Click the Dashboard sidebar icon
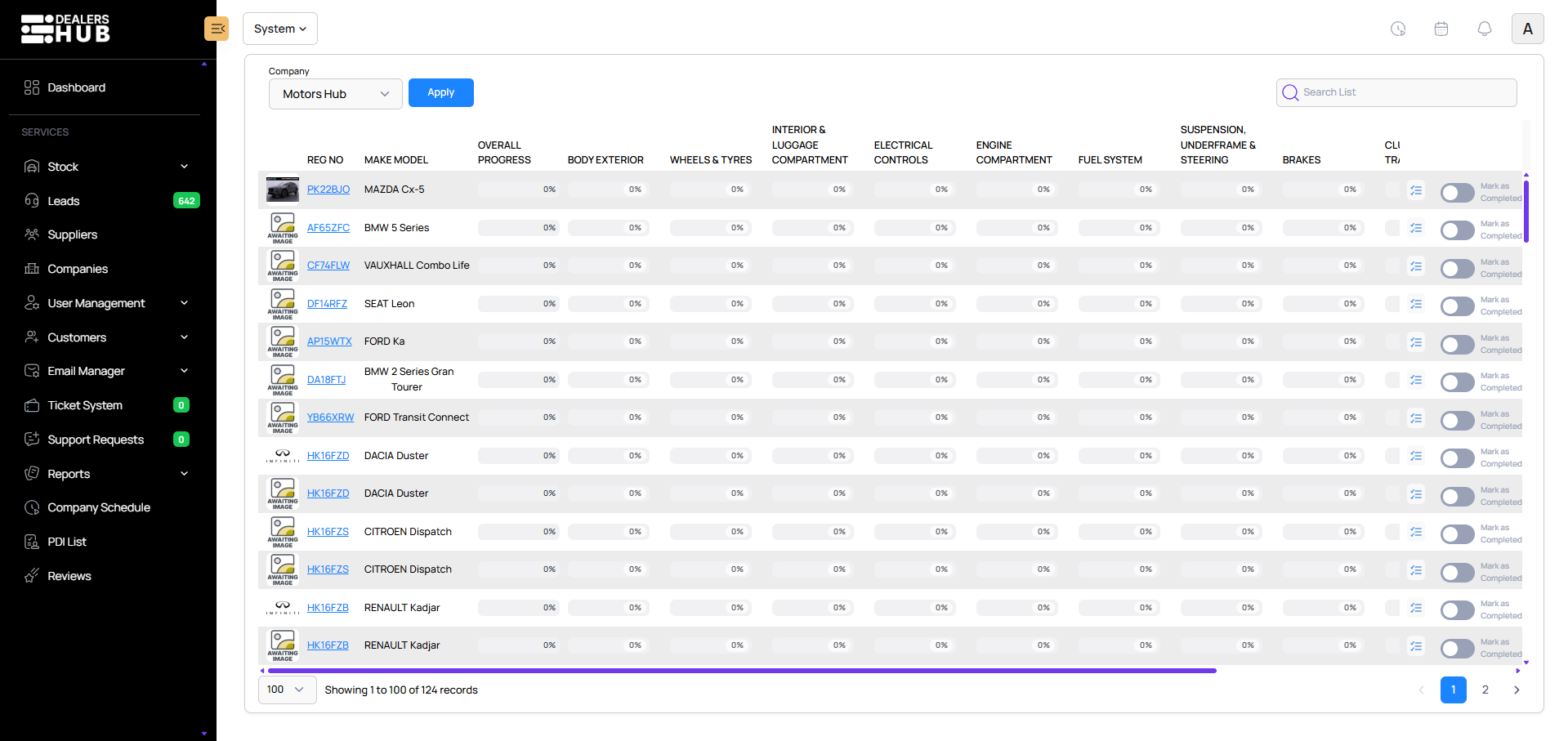 32,87
